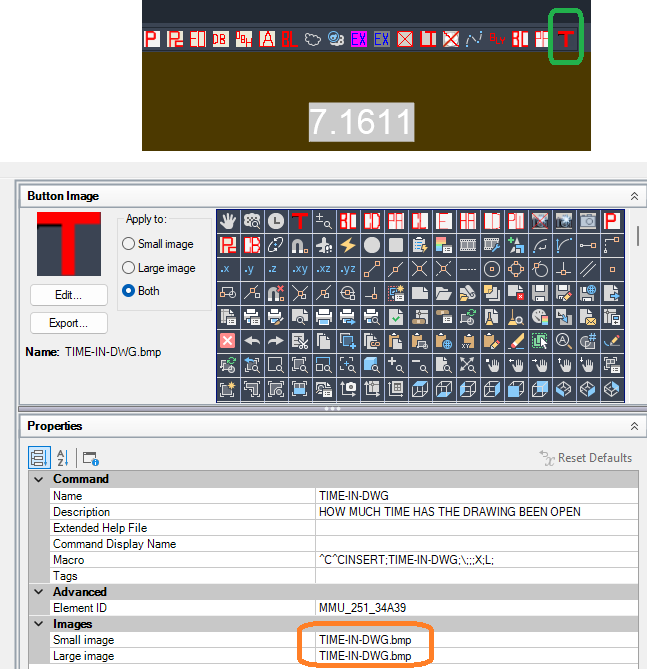647x669 pixels.
Task: Select the Large image radio button
Action: (128, 268)
